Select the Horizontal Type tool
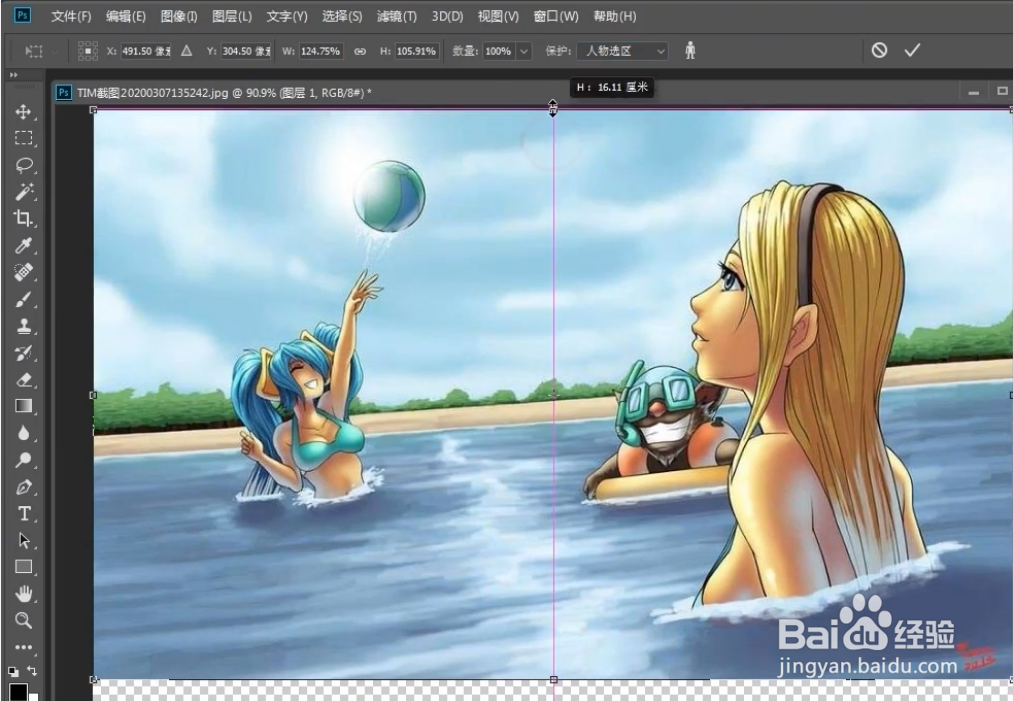Image resolution: width=1013 pixels, height=701 pixels. click(x=23, y=514)
